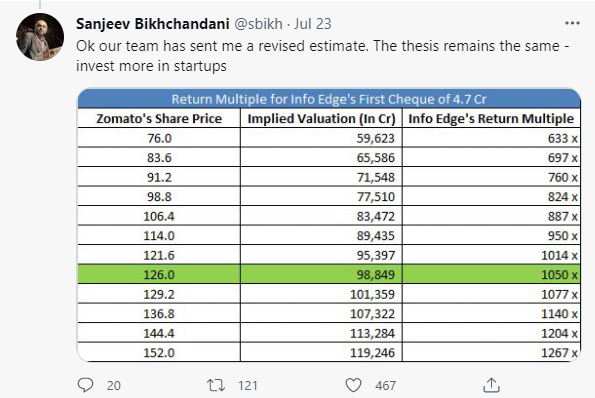Click the like count 467
Viewport: 595px width, 398px height.
click(385, 385)
